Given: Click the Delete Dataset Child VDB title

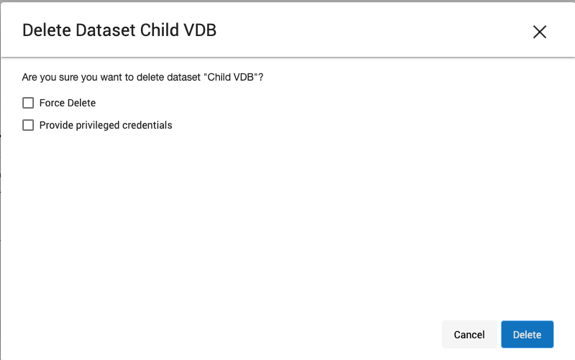Looking at the screenshot, I should [x=120, y=30].
